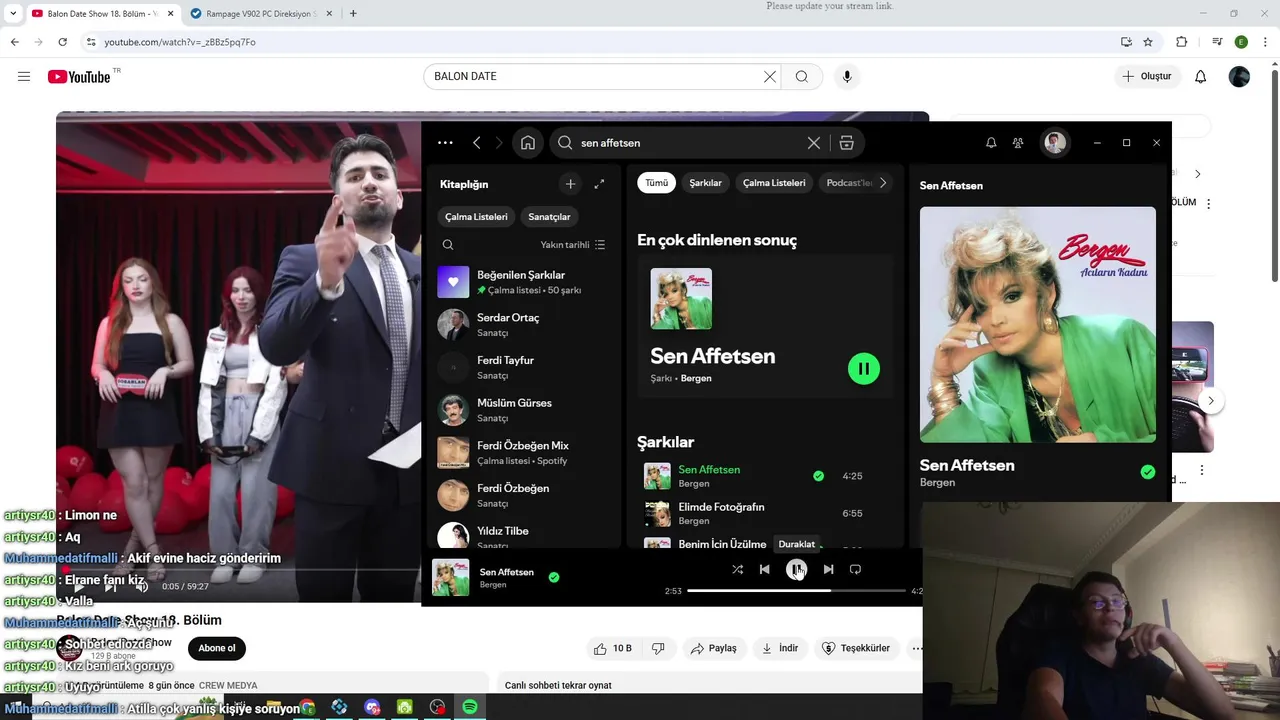The width and height of the screenshot is (1280, 720).
Task: Go to YouTube home via logo
Action: tap(80, 76)
